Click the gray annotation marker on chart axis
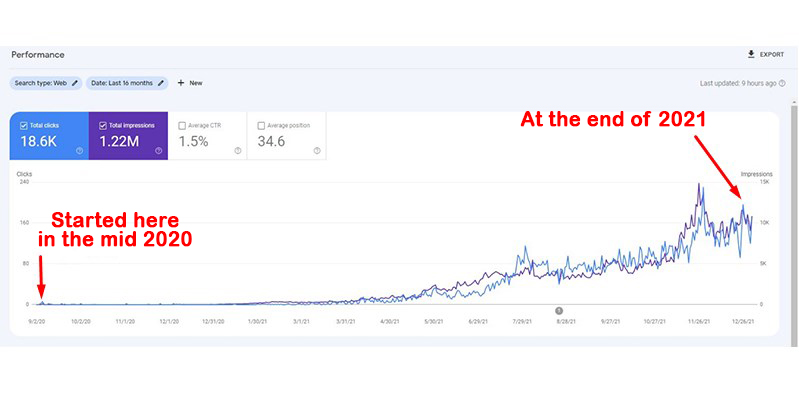The width and height of the screenshot is (799, 398). [559, 310]
